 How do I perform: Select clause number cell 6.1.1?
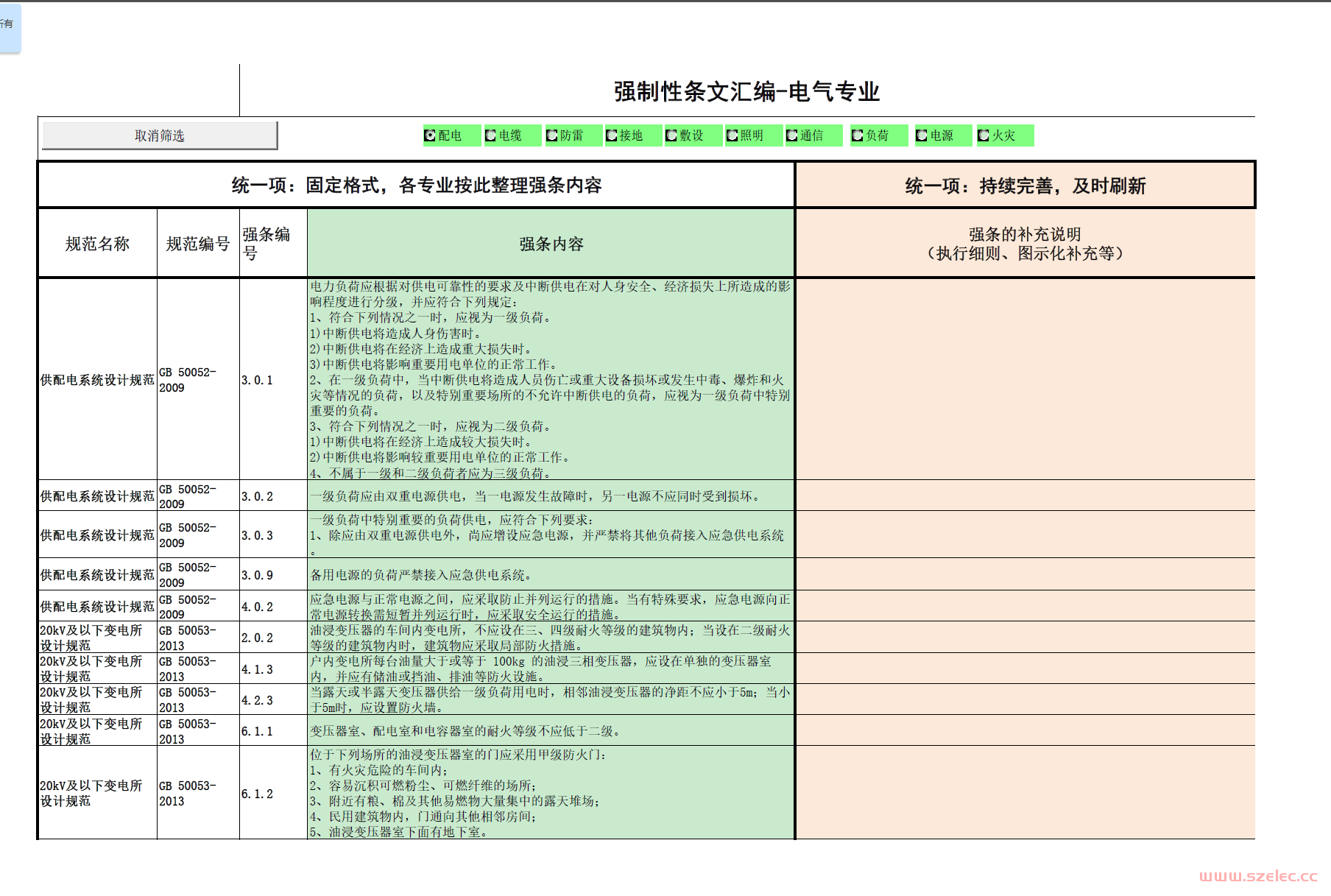(273, 730)
